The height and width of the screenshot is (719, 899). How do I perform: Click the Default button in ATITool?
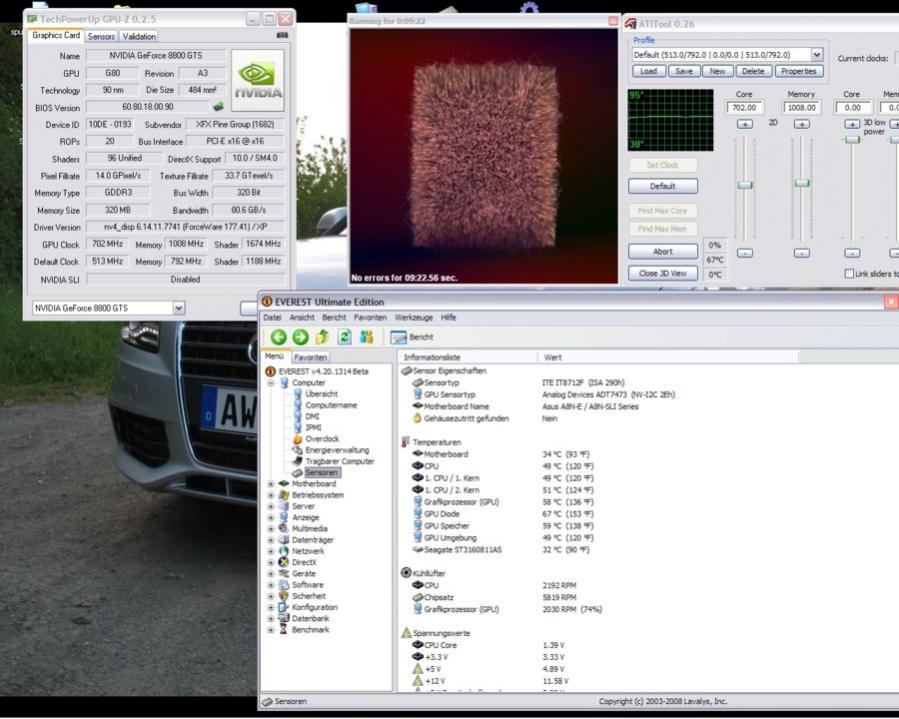[x=663, y=186]
